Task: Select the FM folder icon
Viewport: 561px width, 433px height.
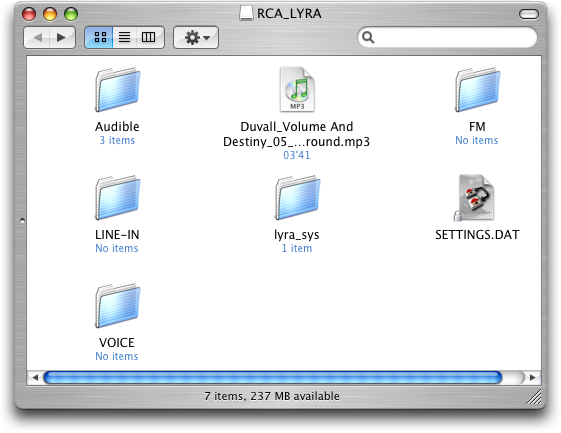Action: (477, 89)
